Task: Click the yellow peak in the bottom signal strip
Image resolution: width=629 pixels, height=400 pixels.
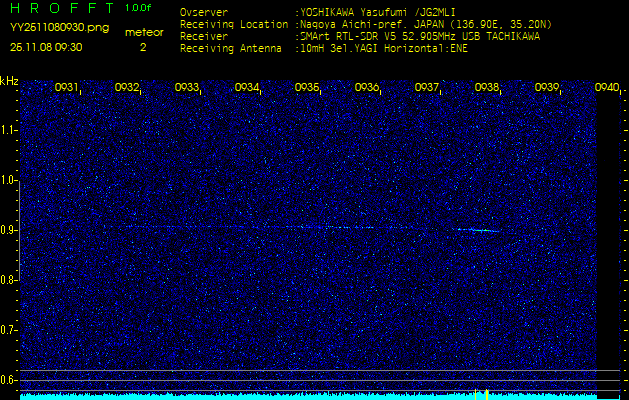Action: pos(485,394)
